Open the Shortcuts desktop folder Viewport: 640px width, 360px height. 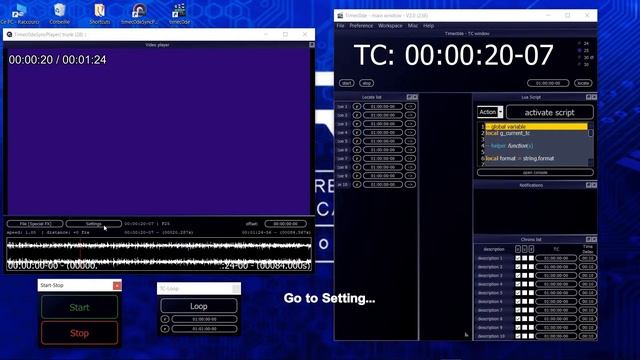coord(100,14)
